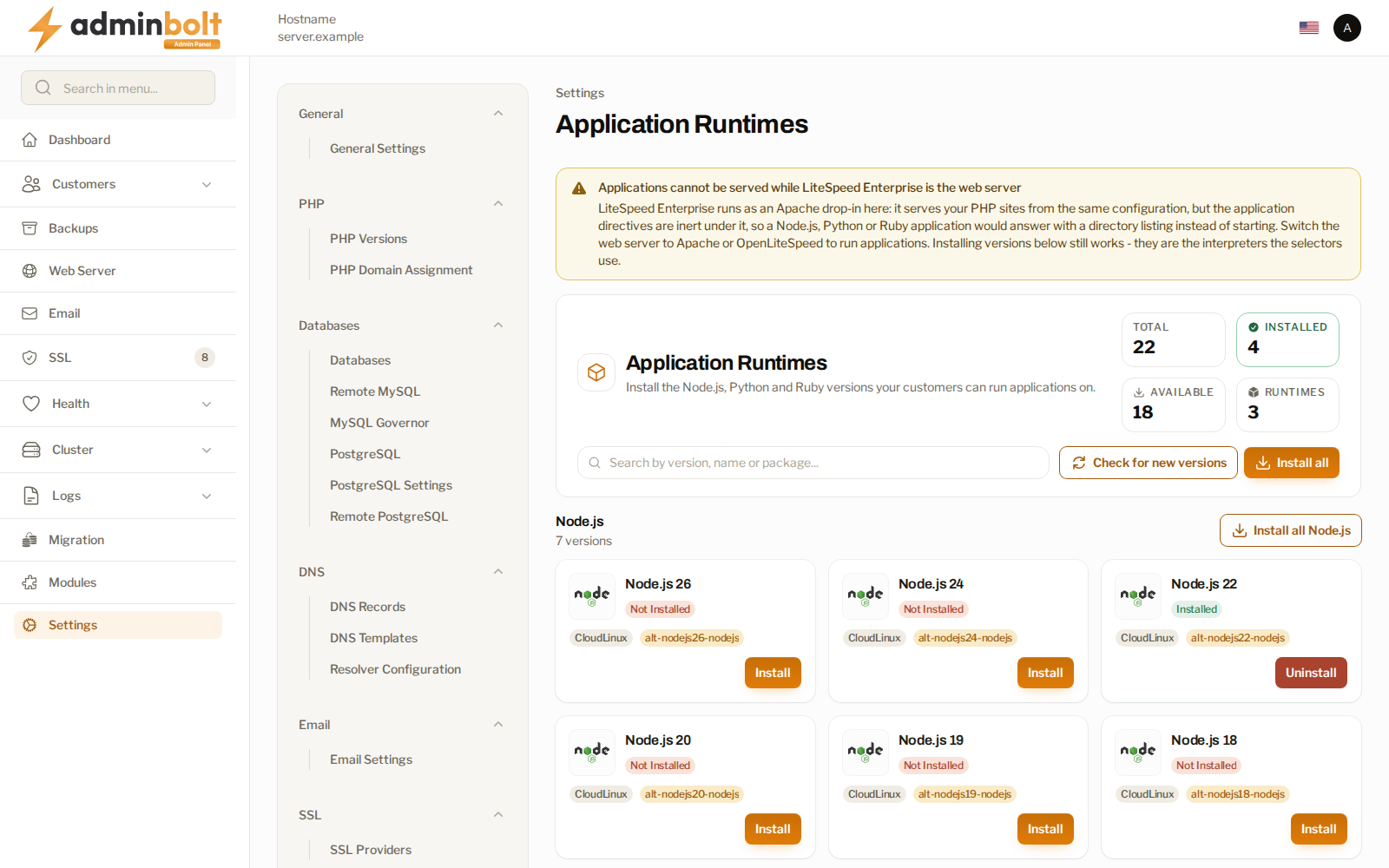Focus the Search in menu field
This screenshot has height=868, width=1389.
click(x=118, y=88)
